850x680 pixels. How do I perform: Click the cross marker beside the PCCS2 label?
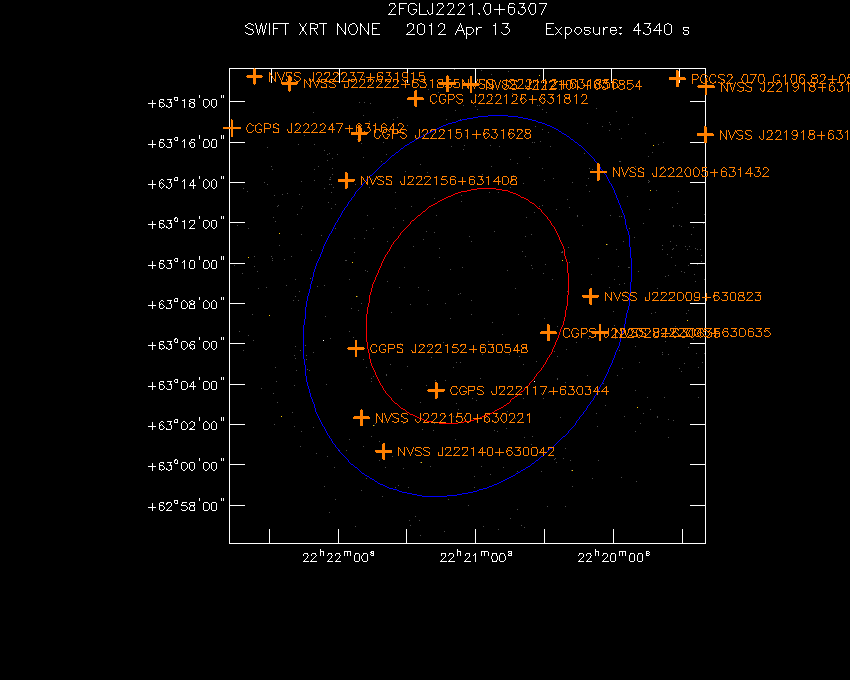coord(677,79)
